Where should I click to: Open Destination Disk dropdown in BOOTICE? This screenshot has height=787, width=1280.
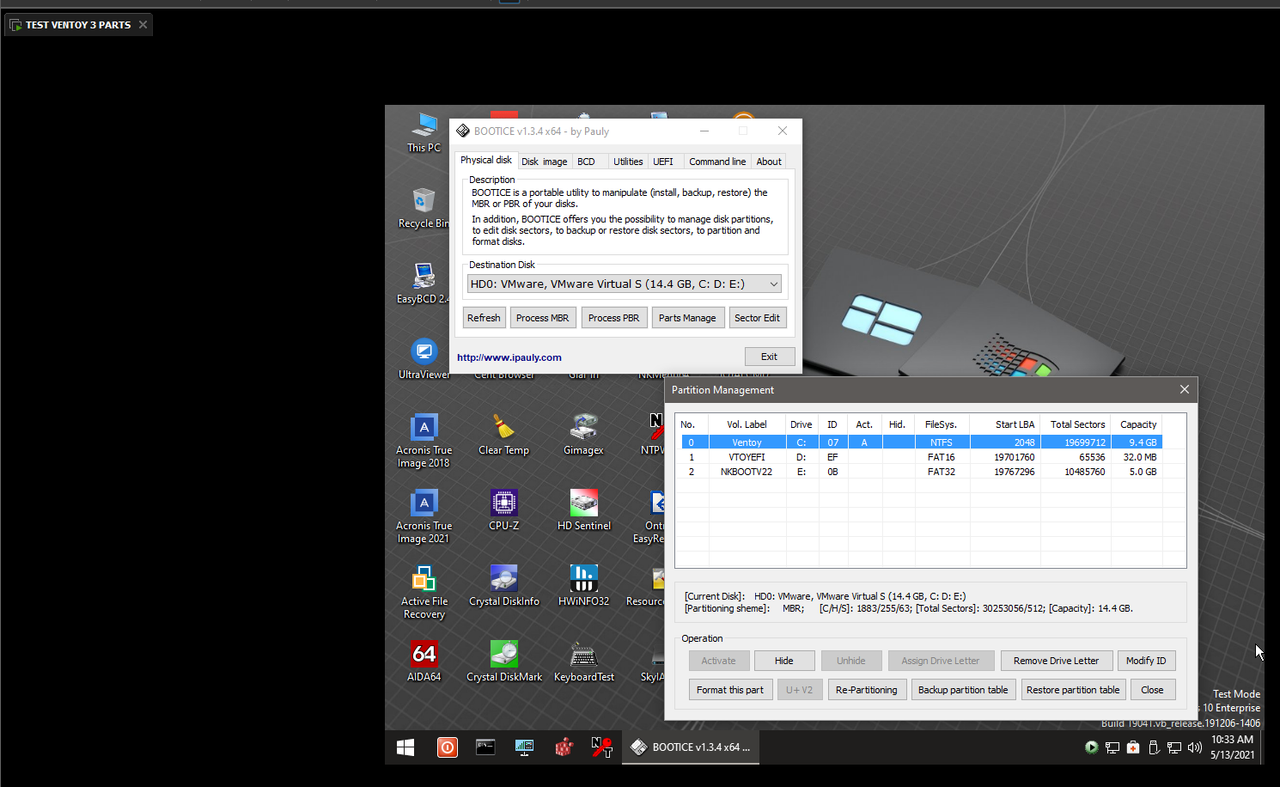[x=624, y=284]
